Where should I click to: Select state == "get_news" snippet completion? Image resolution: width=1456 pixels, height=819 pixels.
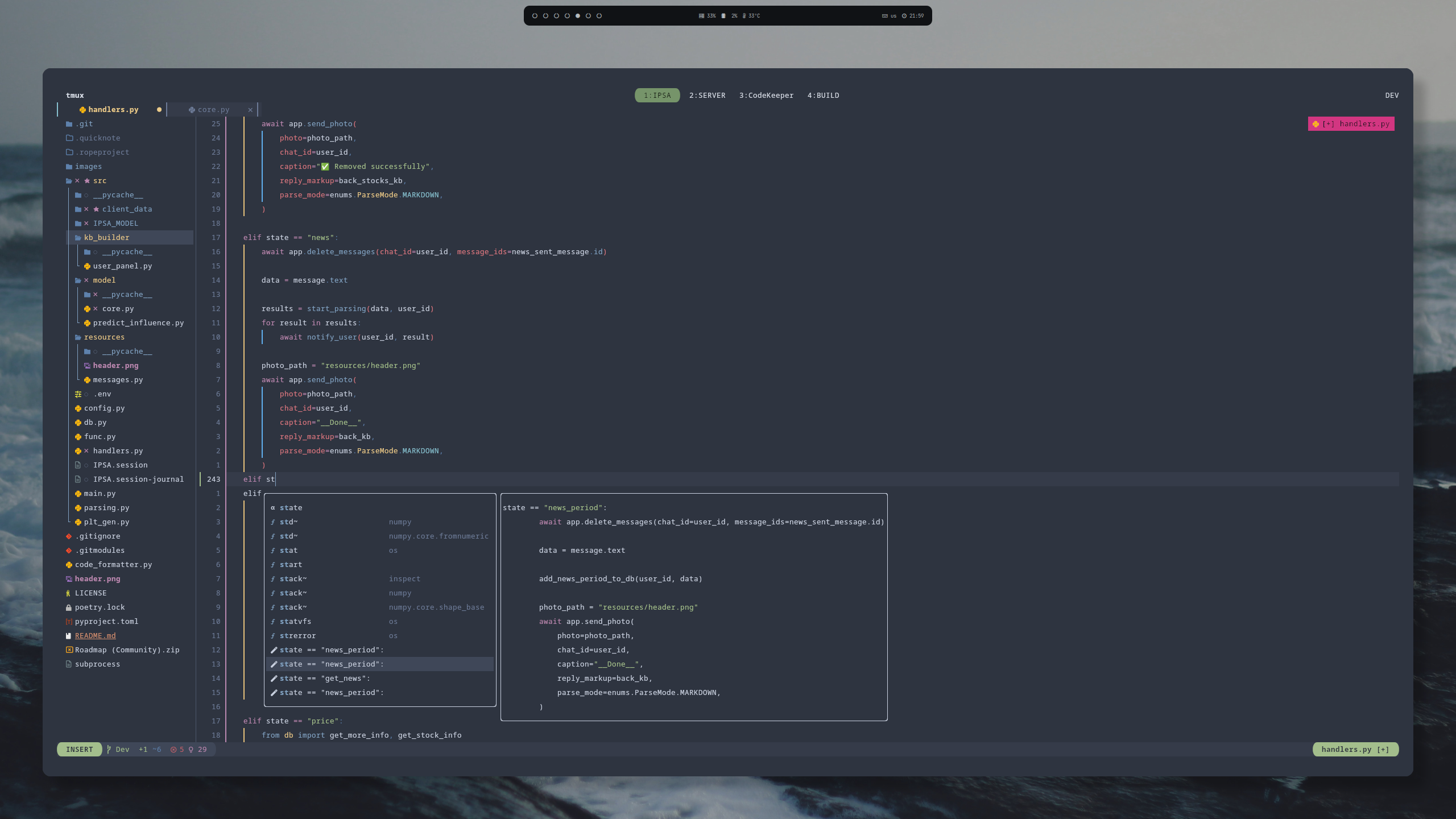click(380, 679)
